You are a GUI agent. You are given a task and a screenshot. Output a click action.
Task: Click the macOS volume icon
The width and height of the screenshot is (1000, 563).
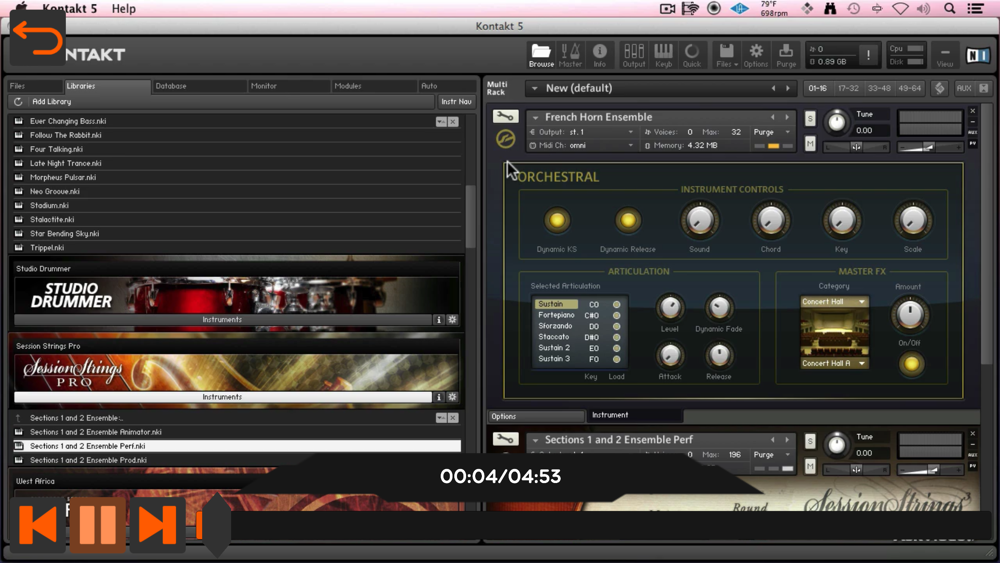coord(923,8)
